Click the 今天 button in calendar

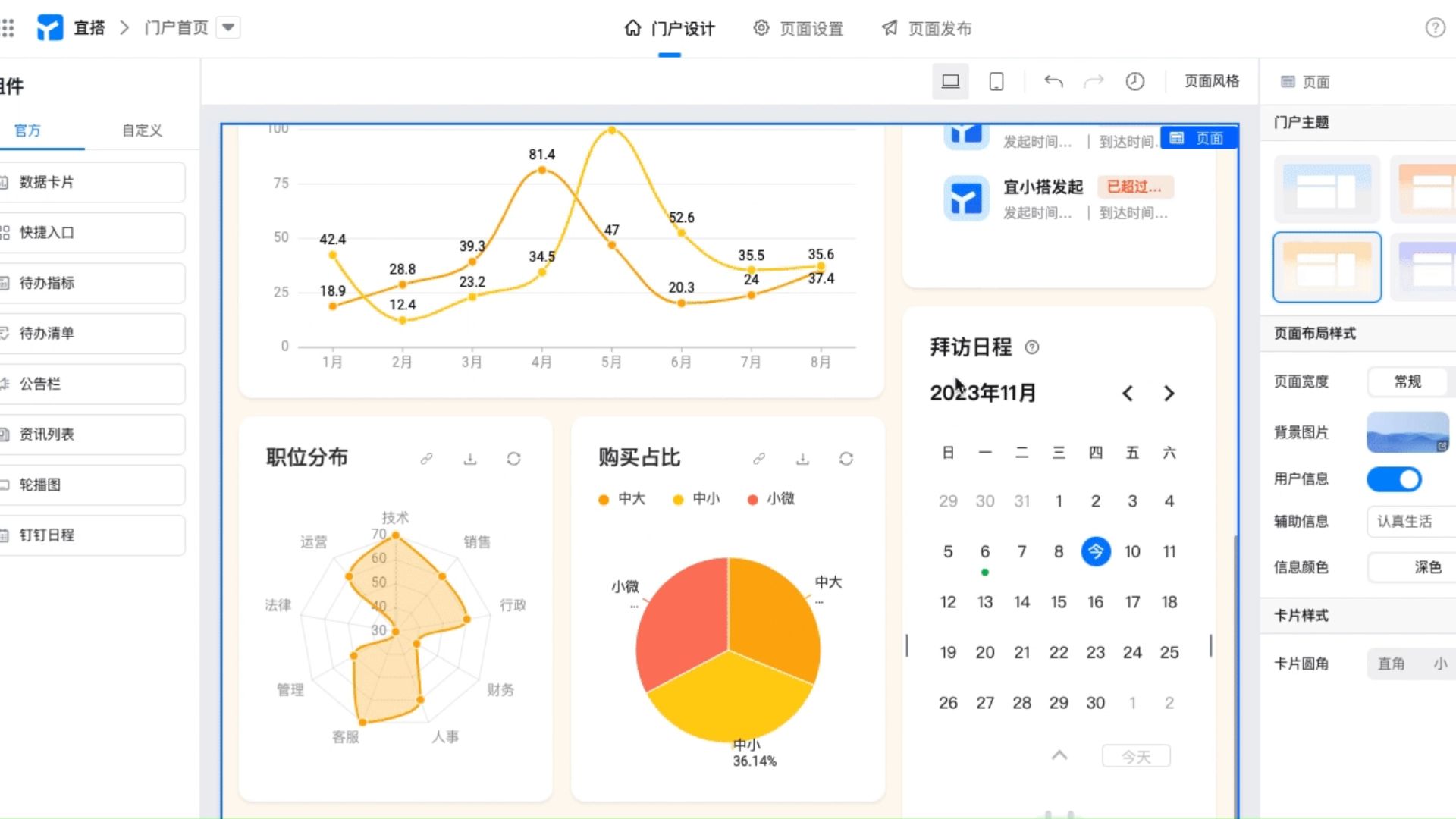(1136, 755)
